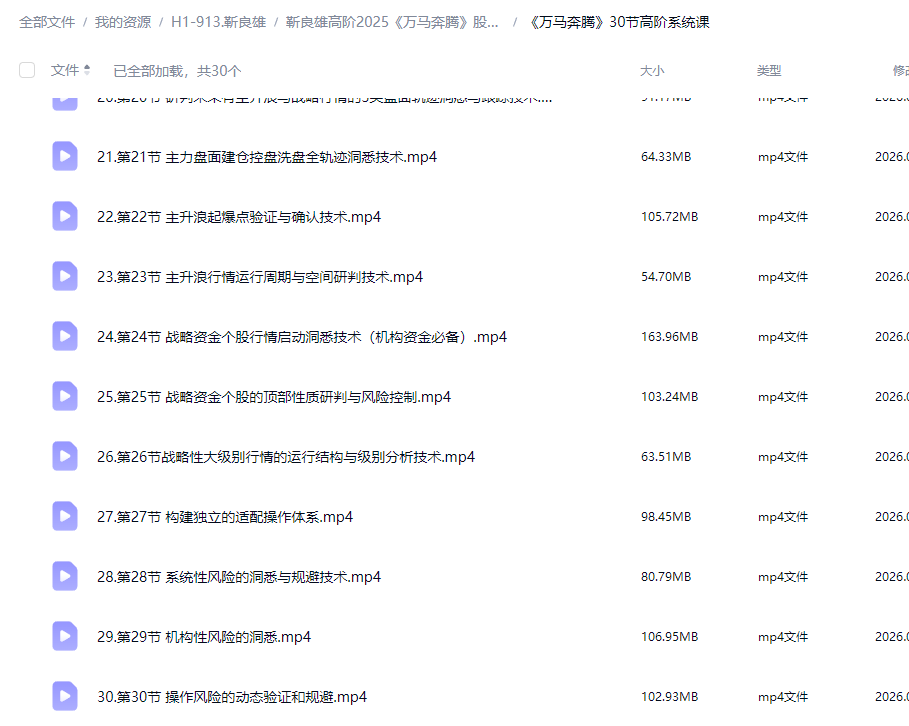Click the play icon on 第28节 系统性风险 file
The image size is (909, 726).
[x=64, y=576]
